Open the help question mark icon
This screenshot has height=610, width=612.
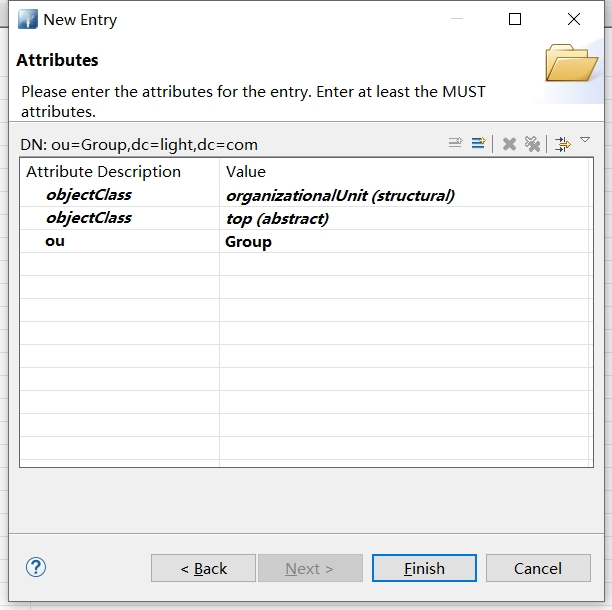[36, 567]
